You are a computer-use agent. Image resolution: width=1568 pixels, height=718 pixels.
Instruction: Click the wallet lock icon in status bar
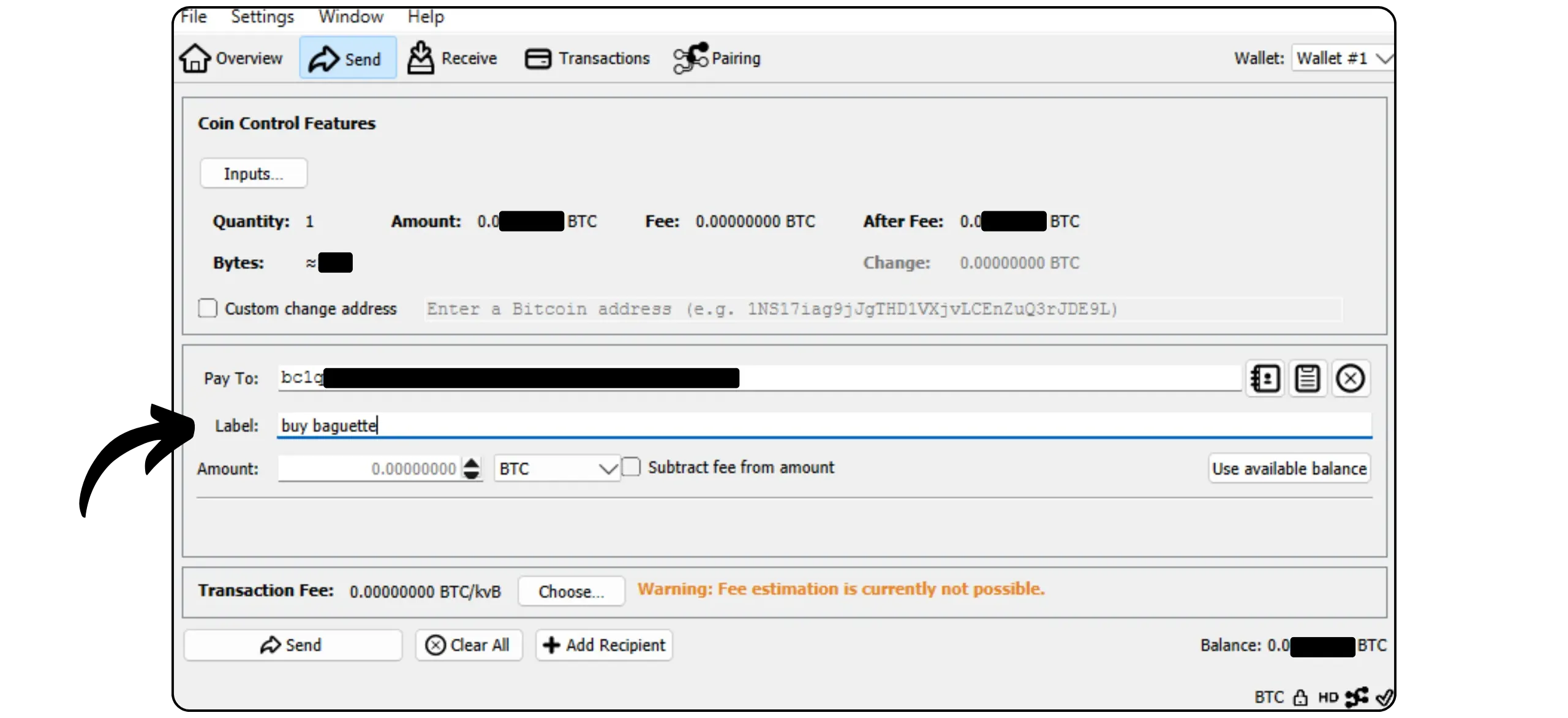coord(1300,697)
